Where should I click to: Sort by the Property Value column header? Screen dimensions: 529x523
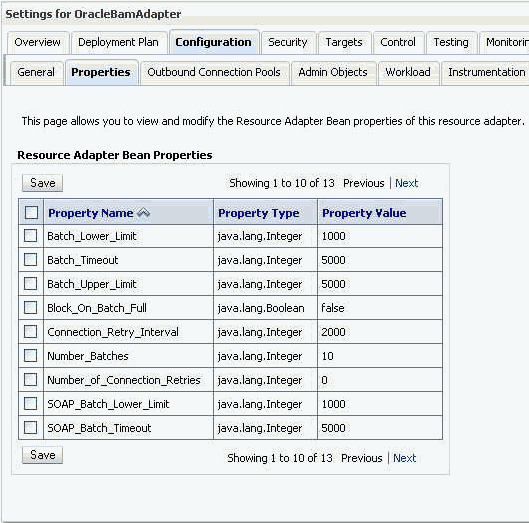pyautogui.click(x=364, y=213)
